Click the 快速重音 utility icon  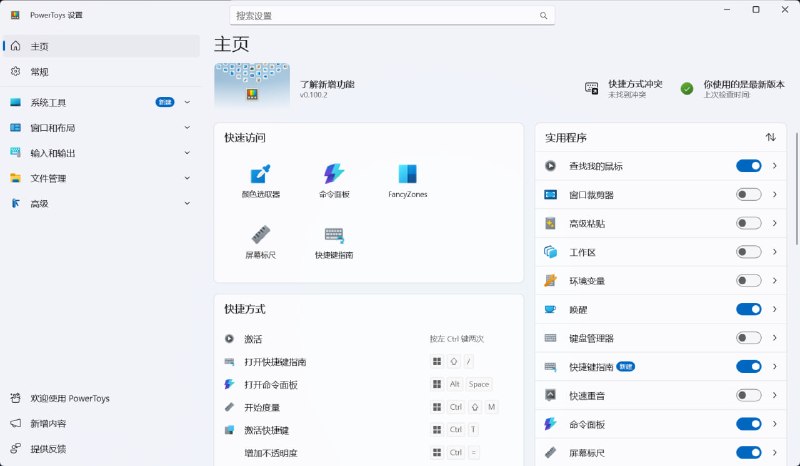551,395
